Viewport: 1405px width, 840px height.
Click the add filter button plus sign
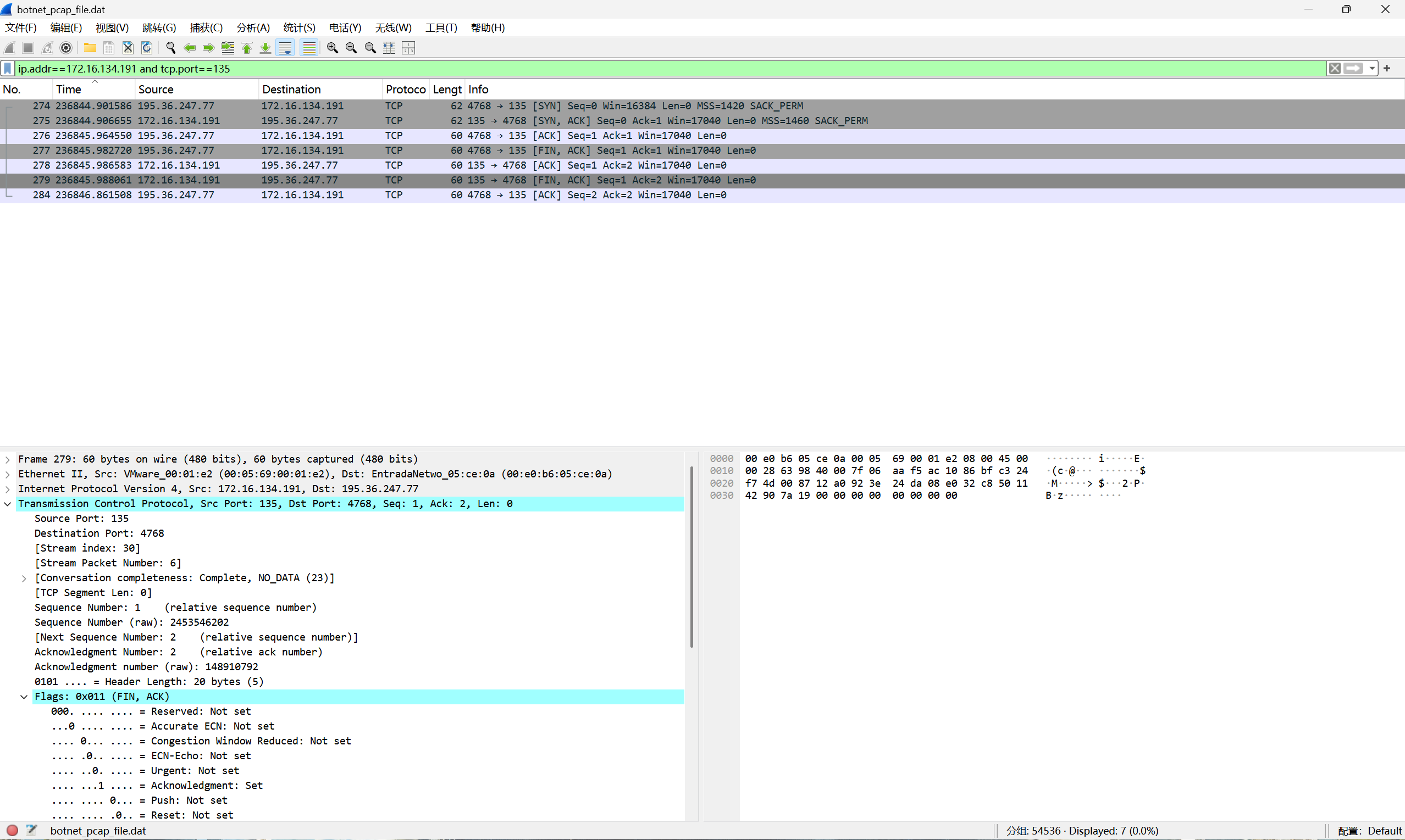tap(1387, 69)
